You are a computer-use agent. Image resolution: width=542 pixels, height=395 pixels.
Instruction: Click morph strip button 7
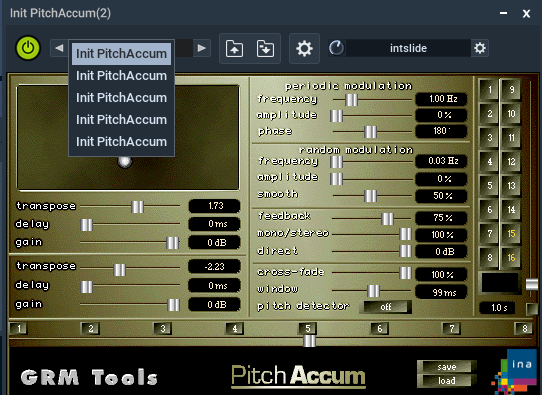click(452, 328)
